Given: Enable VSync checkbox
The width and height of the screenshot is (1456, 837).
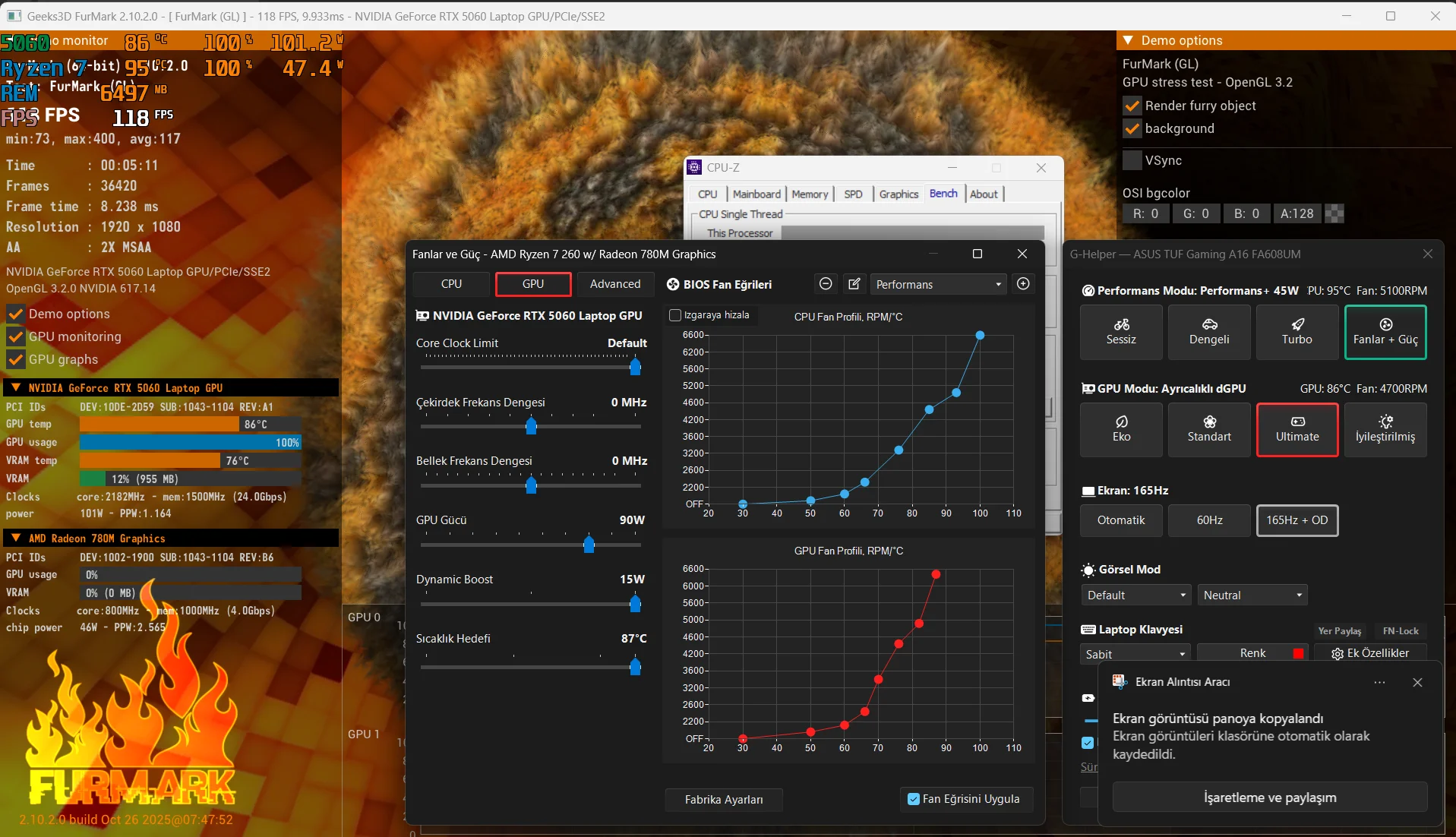Looking at the screenshot, I should click(x=1132, y=160).
